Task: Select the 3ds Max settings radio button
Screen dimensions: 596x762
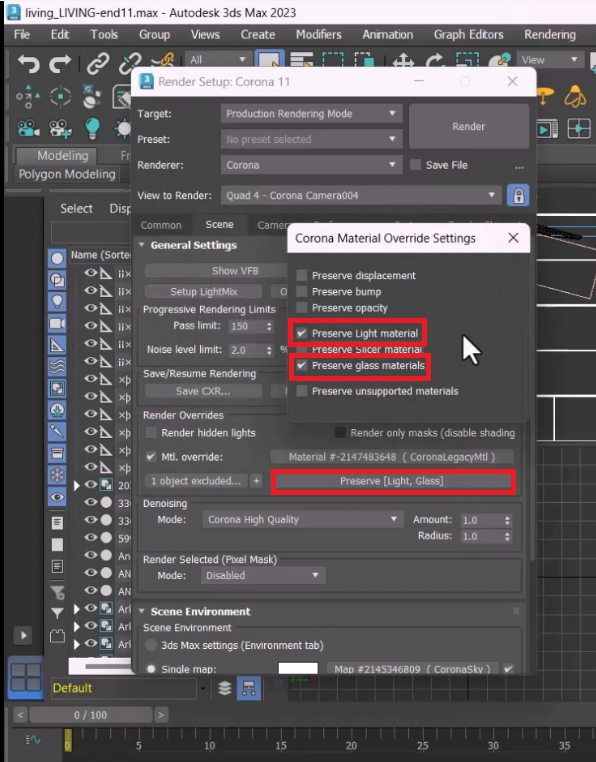Action: pyautogui.click(x=151, y=645)
